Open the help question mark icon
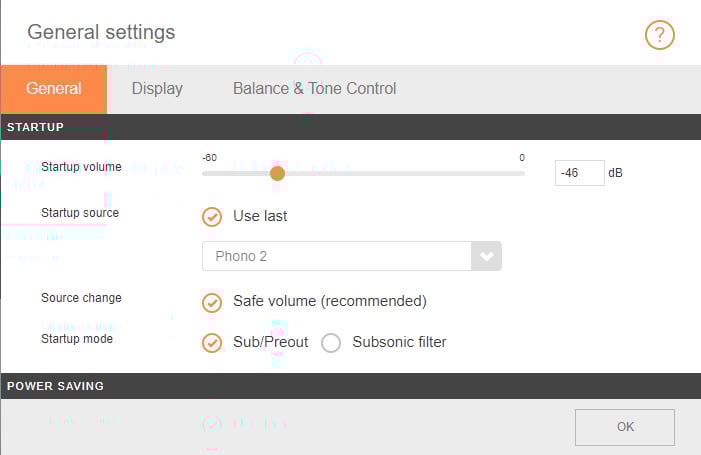The image size is (701, 455). 660,35
